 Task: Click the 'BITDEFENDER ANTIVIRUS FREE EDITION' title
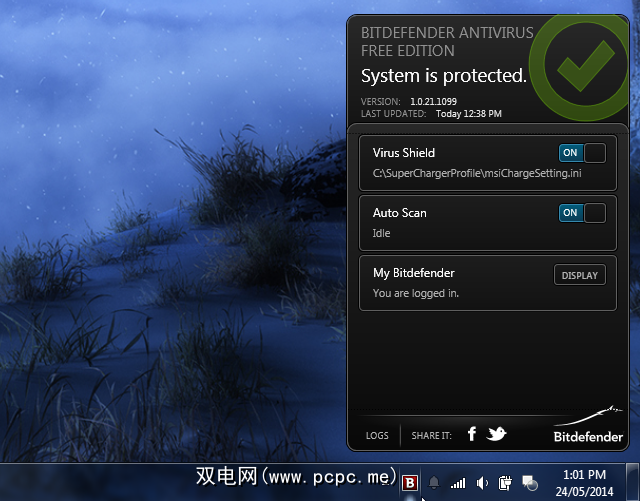pyautogui.click(x=447, y=42)
